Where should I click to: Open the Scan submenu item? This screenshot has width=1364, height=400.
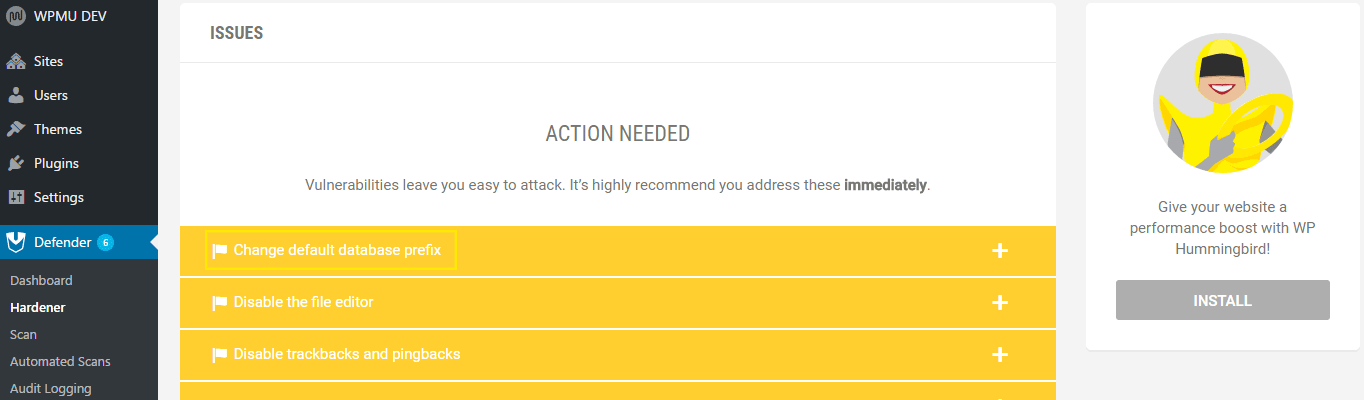[x=24, y=335]
